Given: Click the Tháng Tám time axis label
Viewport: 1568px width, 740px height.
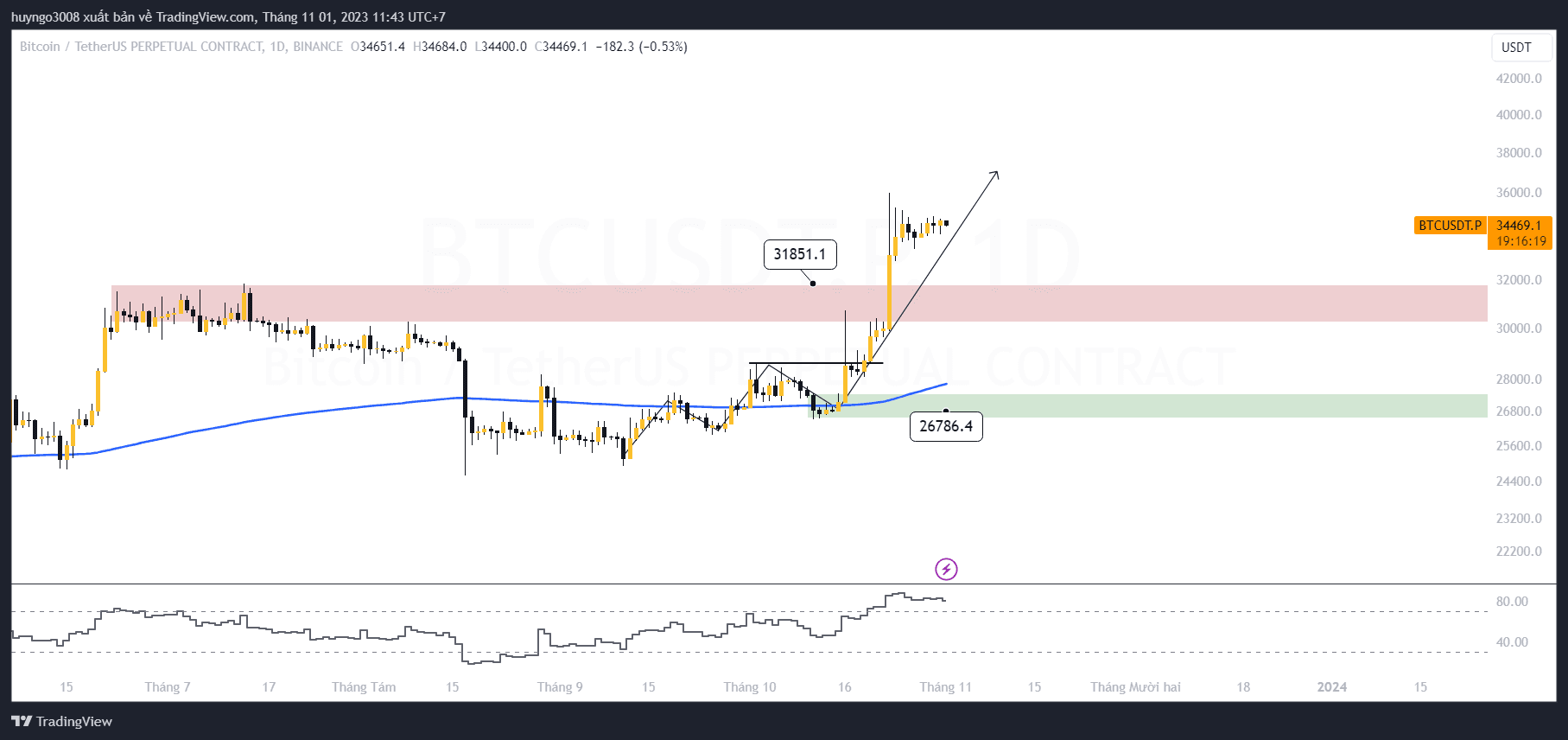Looking at the screenshot, I should [364, 687].
